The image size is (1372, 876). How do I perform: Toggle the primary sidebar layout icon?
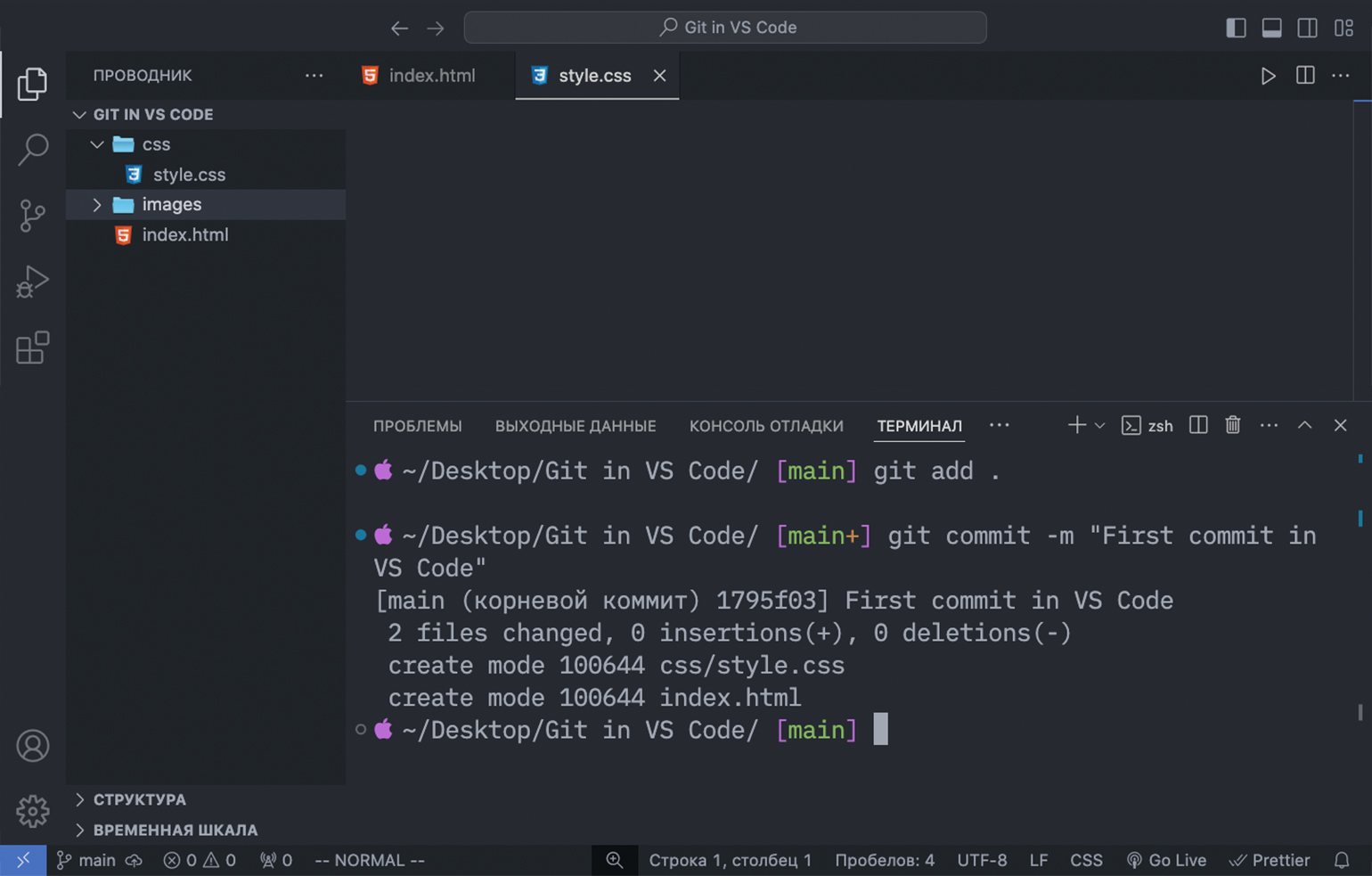pos(1236,28)
